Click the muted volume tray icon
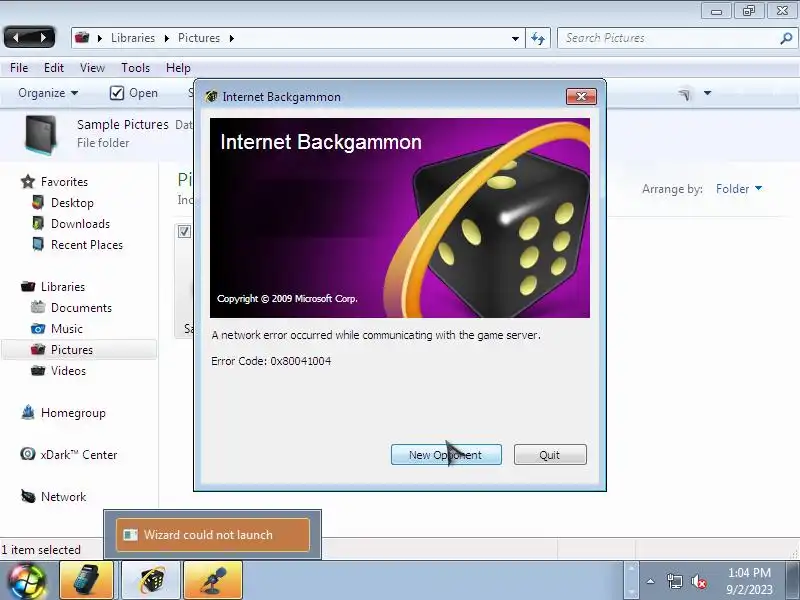Viewport: 800px width, 600px height. point(699,581)
